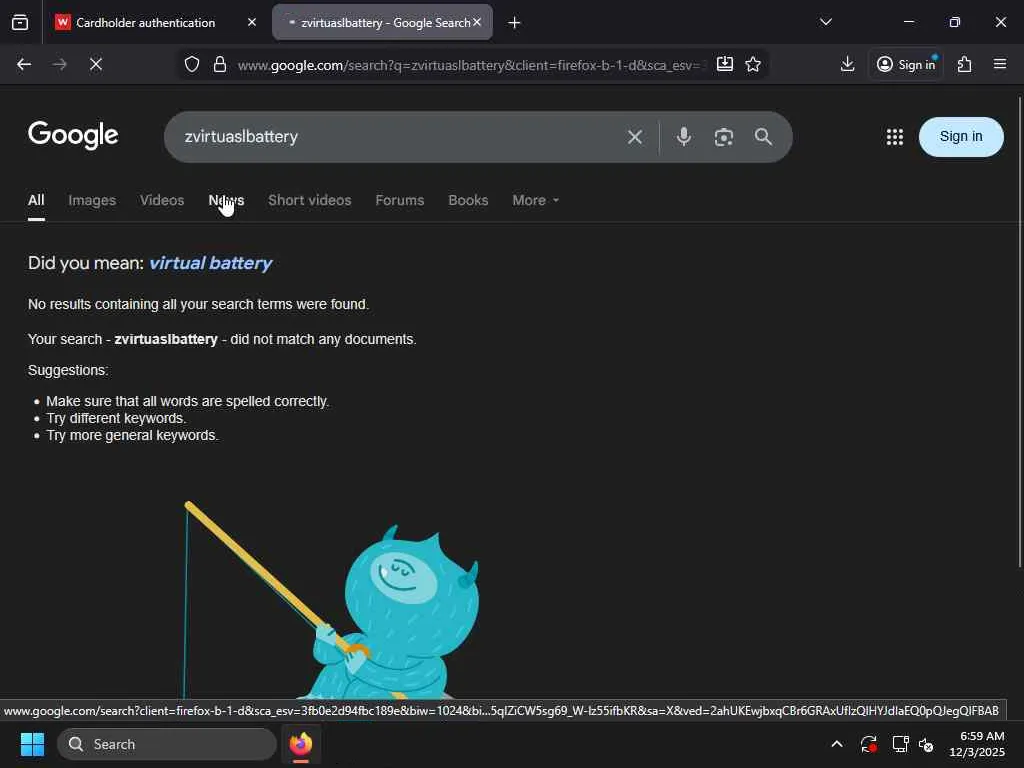Stop loading the page
This screenshot has width=1024, height=768.
point(96,64)
